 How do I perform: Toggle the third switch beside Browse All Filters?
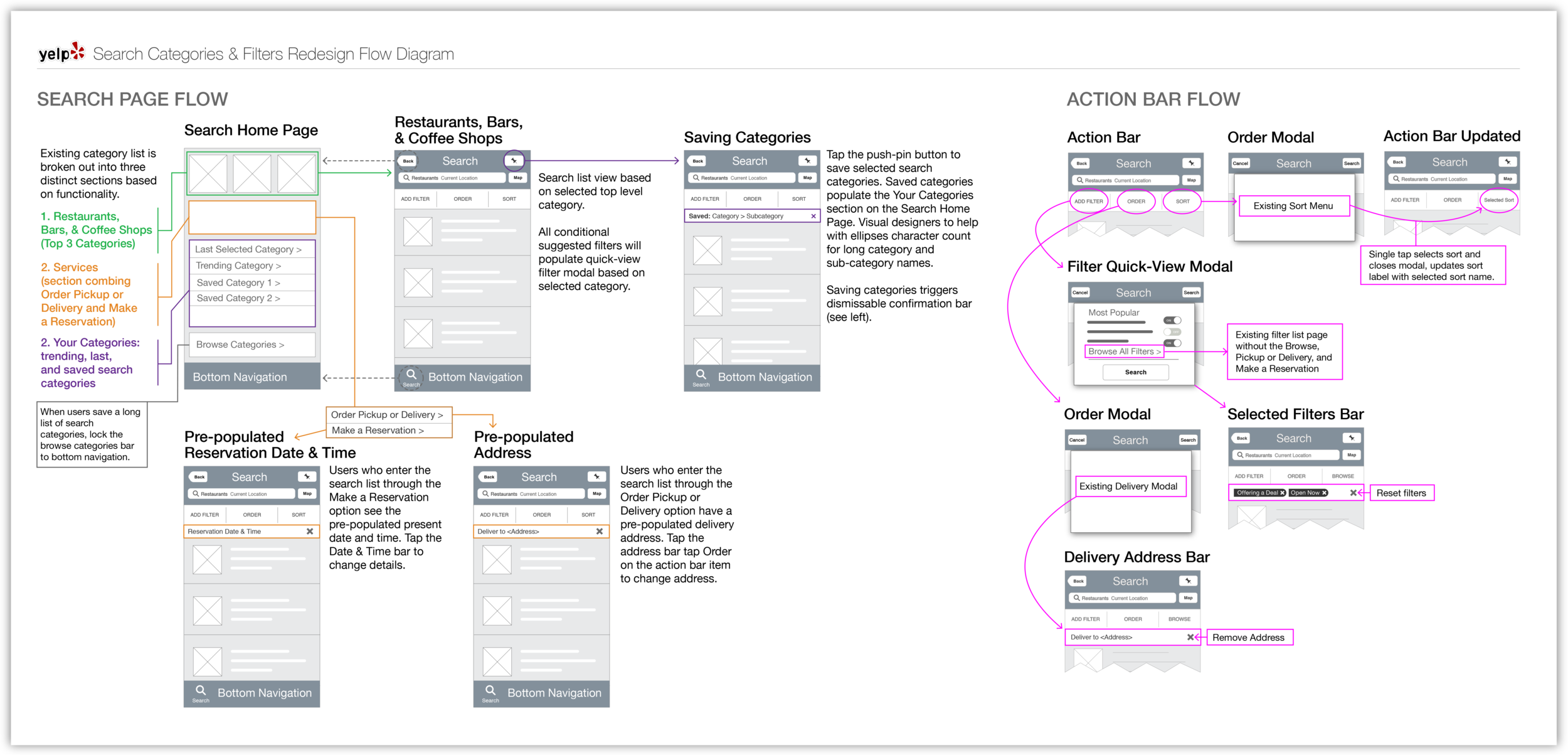pos(1172,343)
